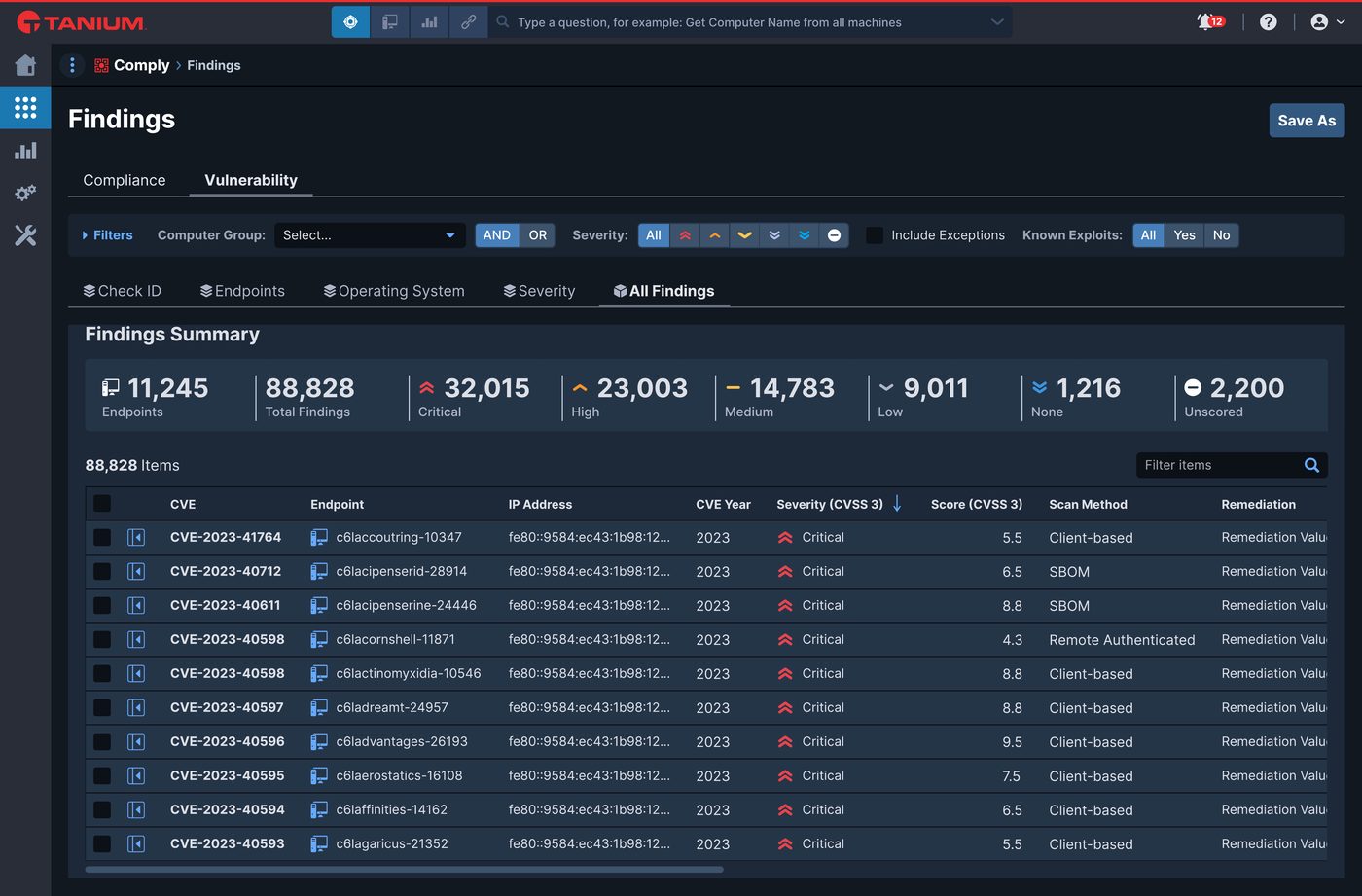1362x896 pixels.
Task: Open side panel icon for CVE-2023-41764
Action: (x=136, y=537)
